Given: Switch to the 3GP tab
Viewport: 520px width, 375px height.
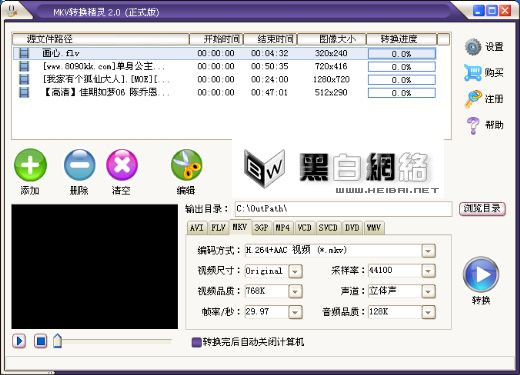Looking at the screenshot, I should coord(262,228).
